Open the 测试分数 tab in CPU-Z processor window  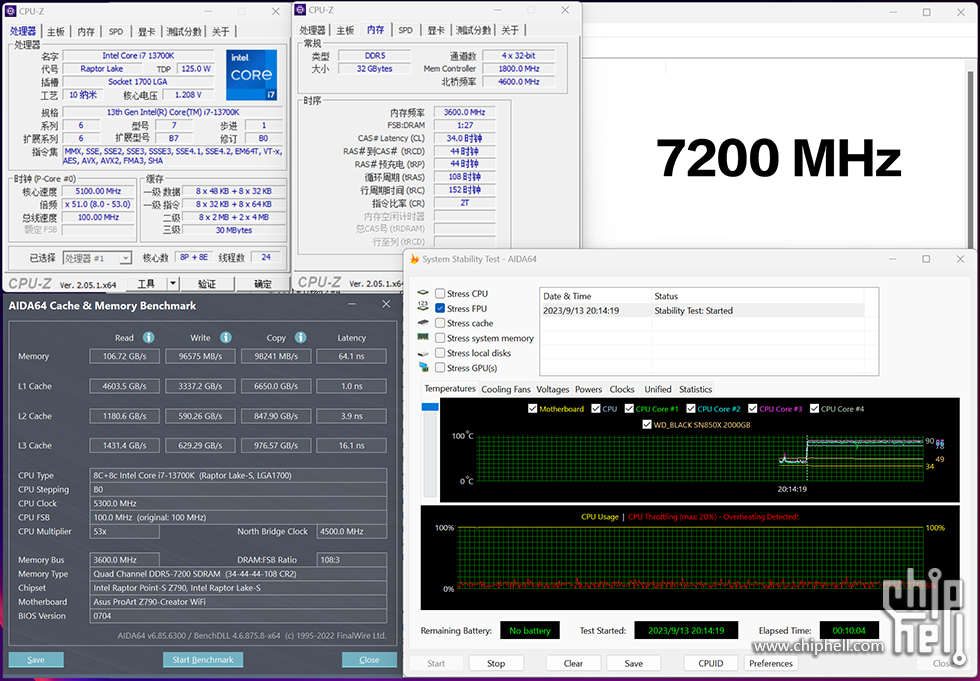(x=184, y=31)
